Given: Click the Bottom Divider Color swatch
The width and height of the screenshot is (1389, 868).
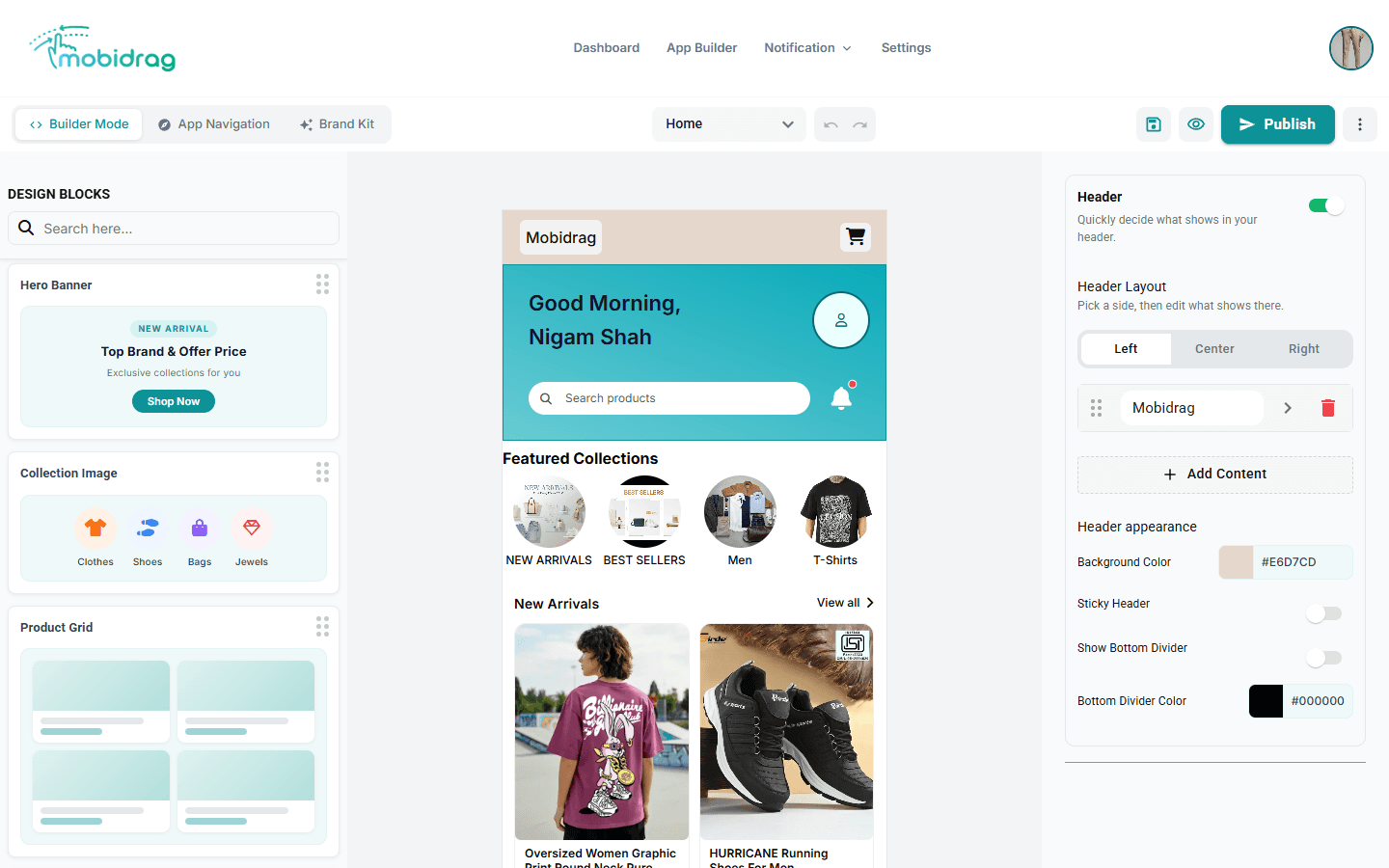Looking at the screenshot, I should [1266, 701].
